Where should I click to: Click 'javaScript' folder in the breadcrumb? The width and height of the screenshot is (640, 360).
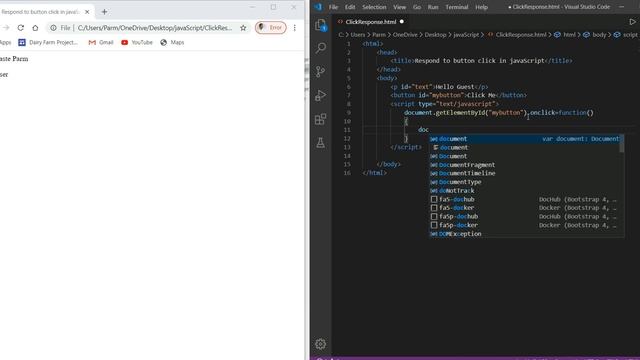[466, 35]
